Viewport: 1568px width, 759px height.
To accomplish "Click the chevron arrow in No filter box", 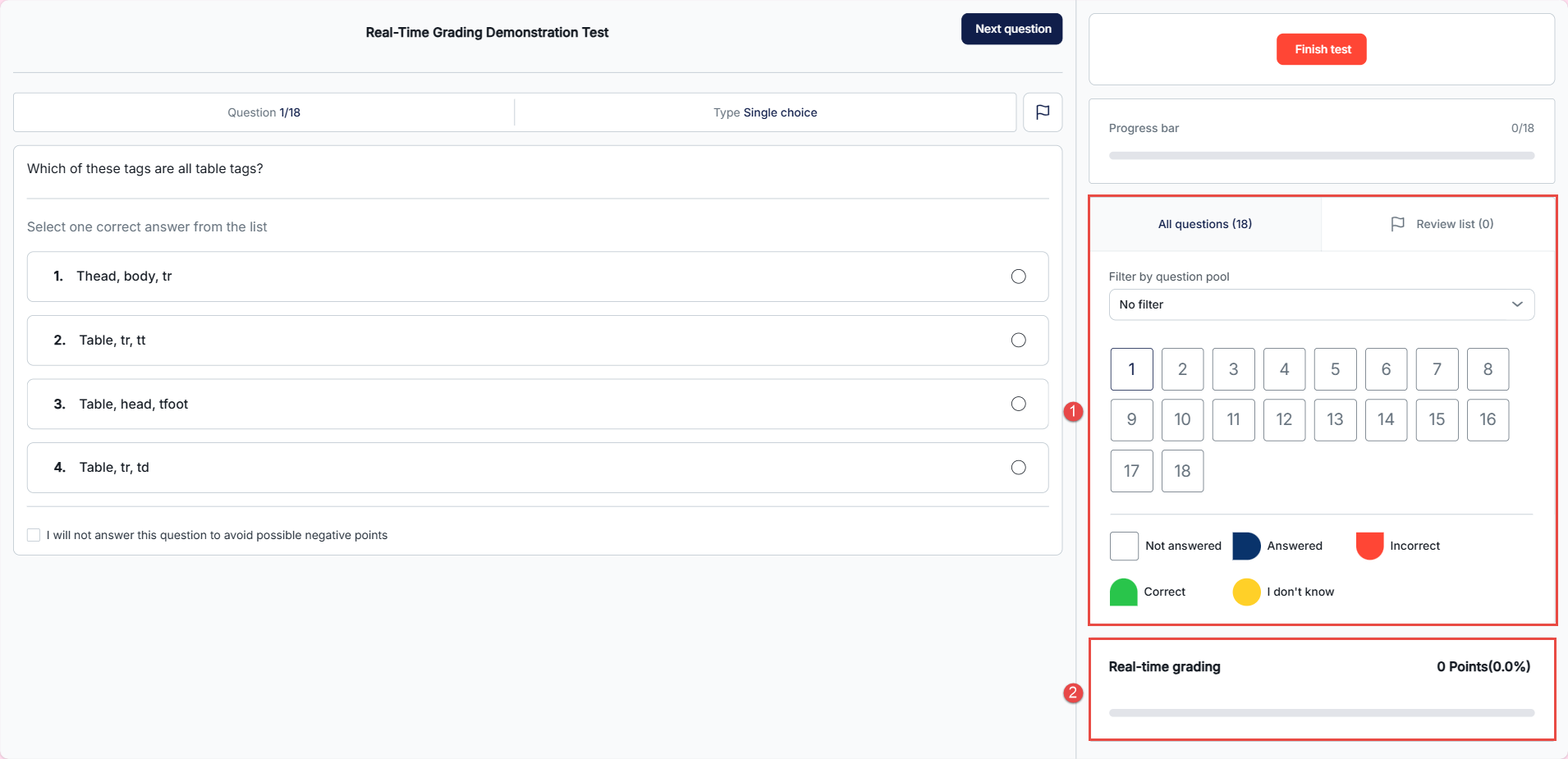I will click(x=1516, y=304).
